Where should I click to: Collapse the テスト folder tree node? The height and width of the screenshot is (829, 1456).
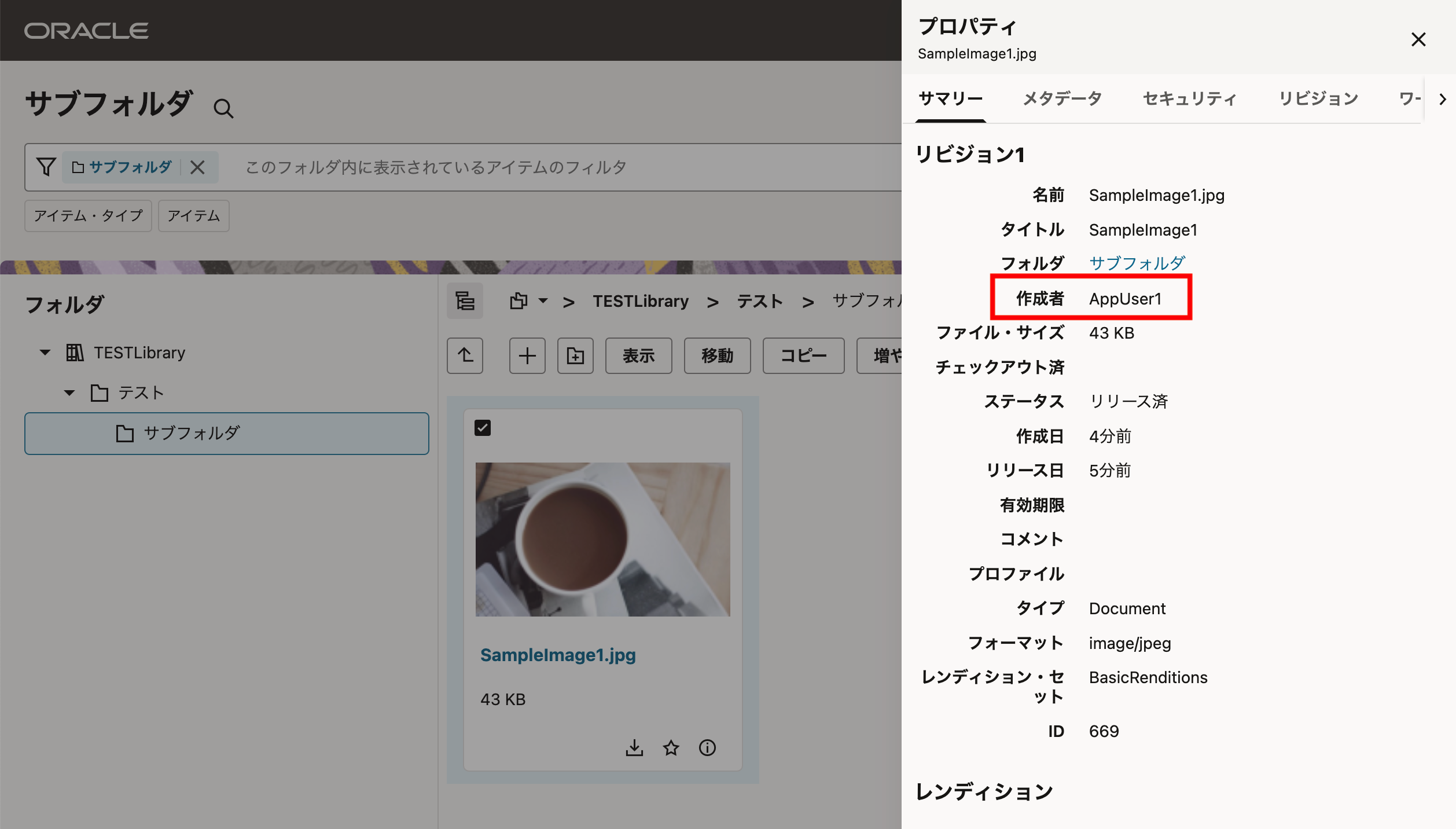click(x=69, y=393)
